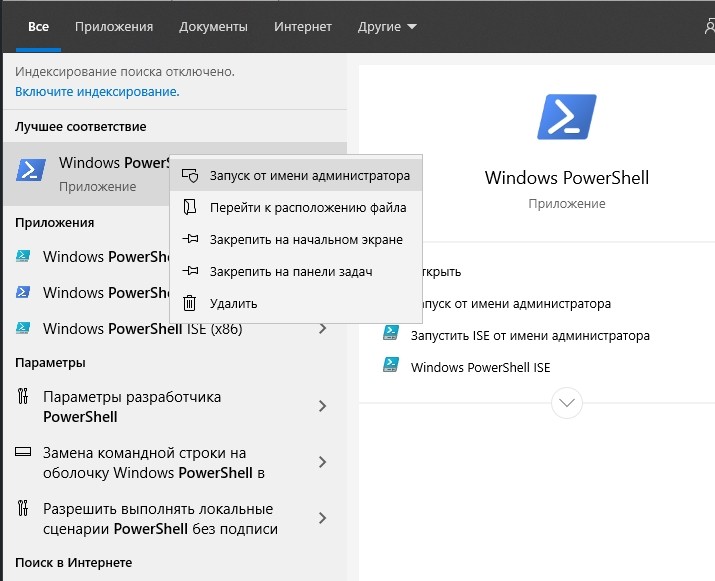Click the Windows PowerShell ISE (x86) icon
Screen dimensions: 715x581
(24, 329)
